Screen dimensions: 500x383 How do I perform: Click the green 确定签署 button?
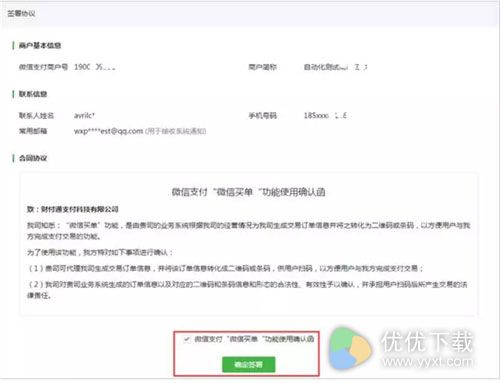click(x=249, y=364)
